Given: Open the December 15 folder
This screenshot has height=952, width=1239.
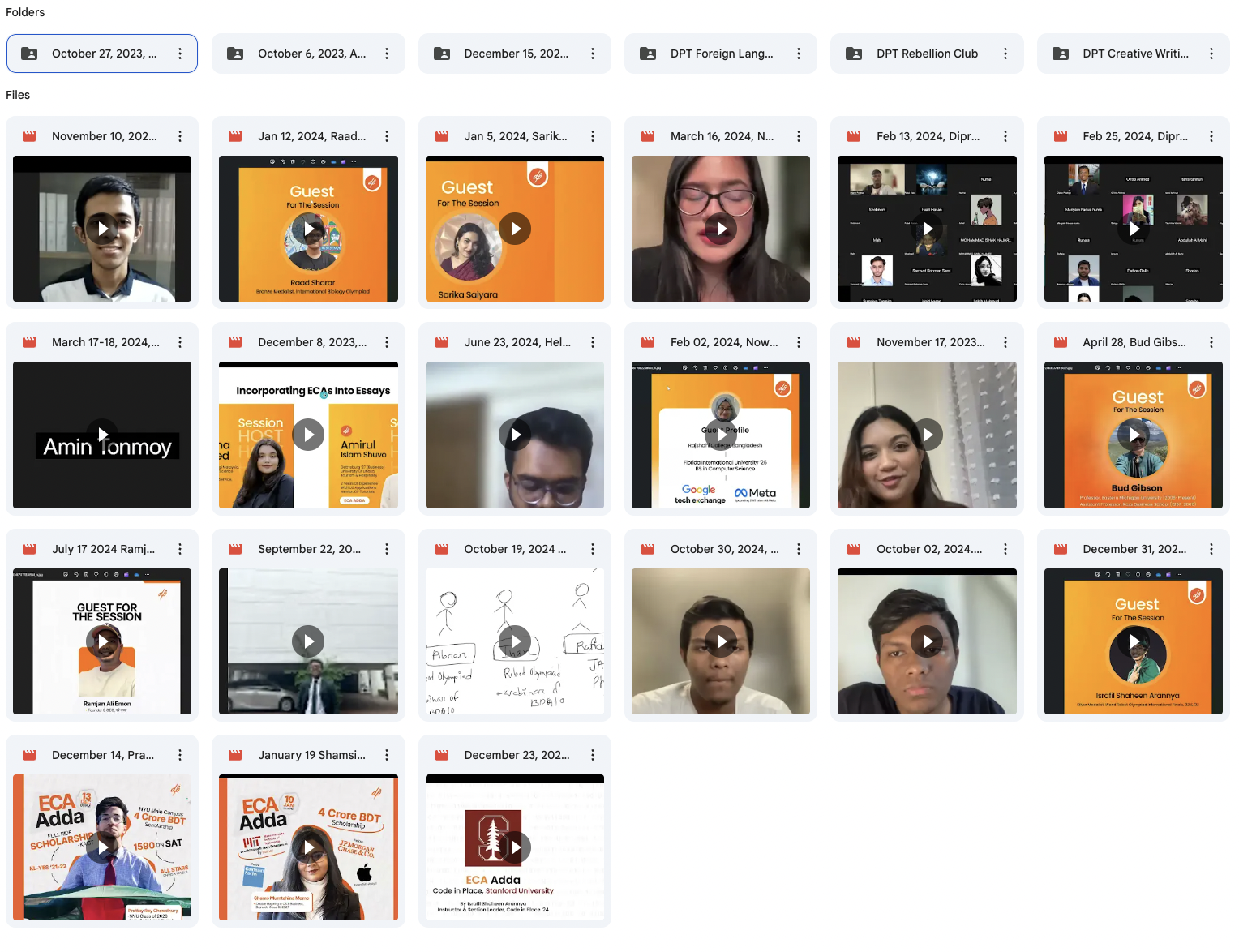Looking at the screenshot, I should click(514, 54).
